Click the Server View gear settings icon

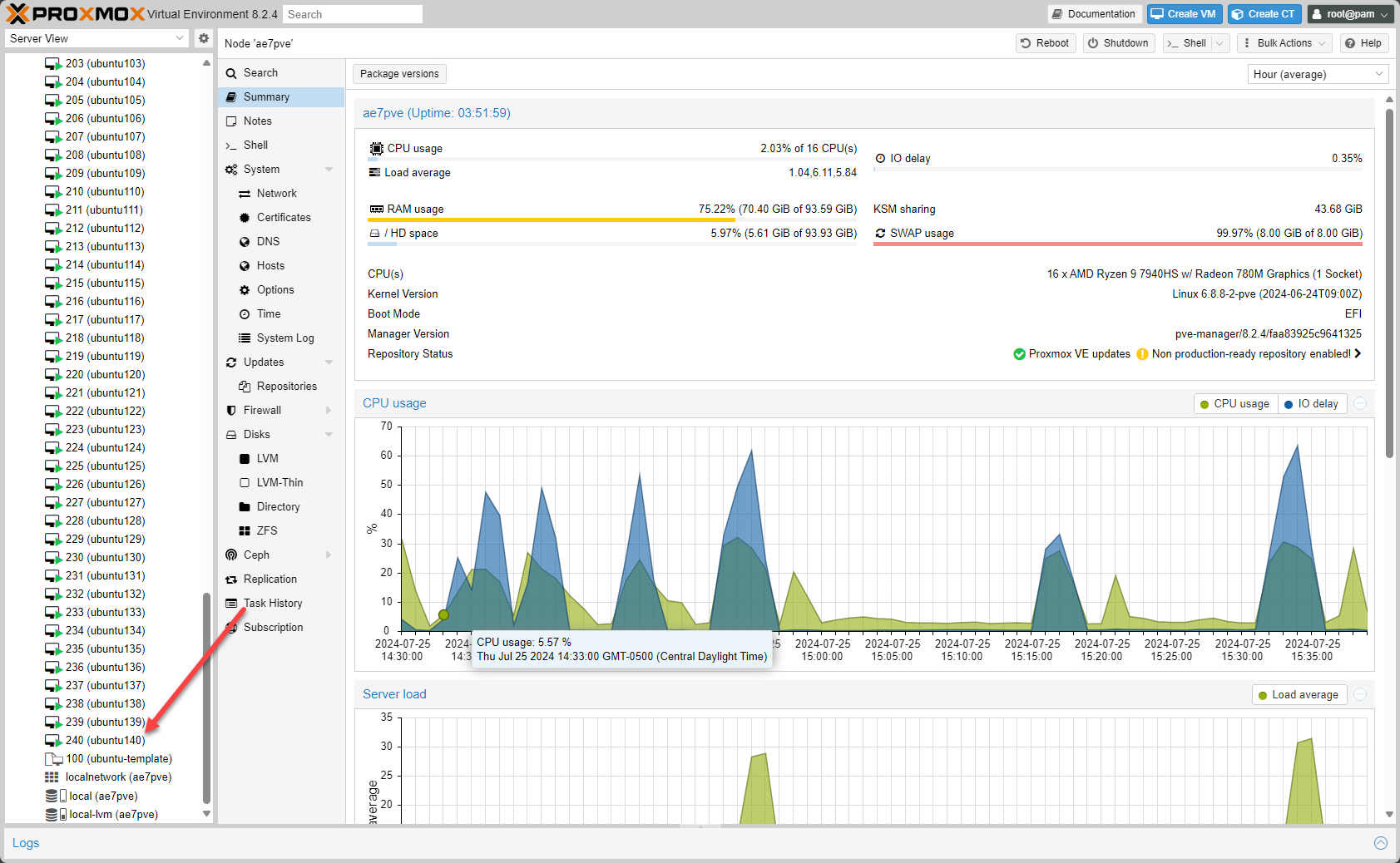[203, 38]
